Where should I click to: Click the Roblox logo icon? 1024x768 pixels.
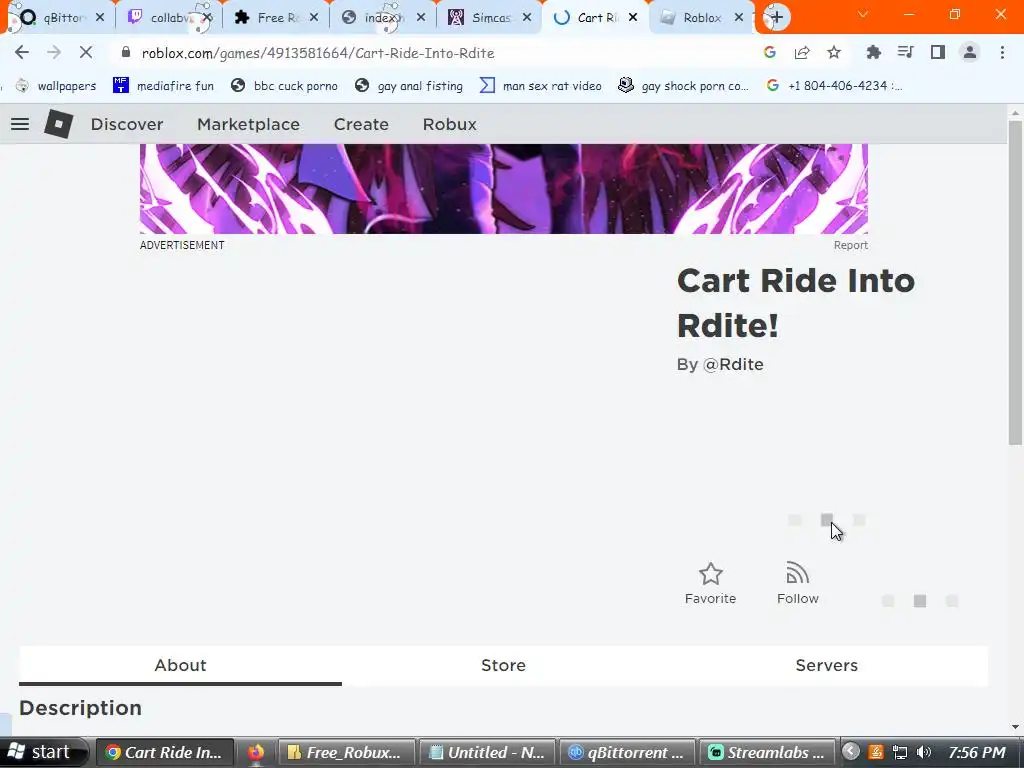[x=59, y=124]
